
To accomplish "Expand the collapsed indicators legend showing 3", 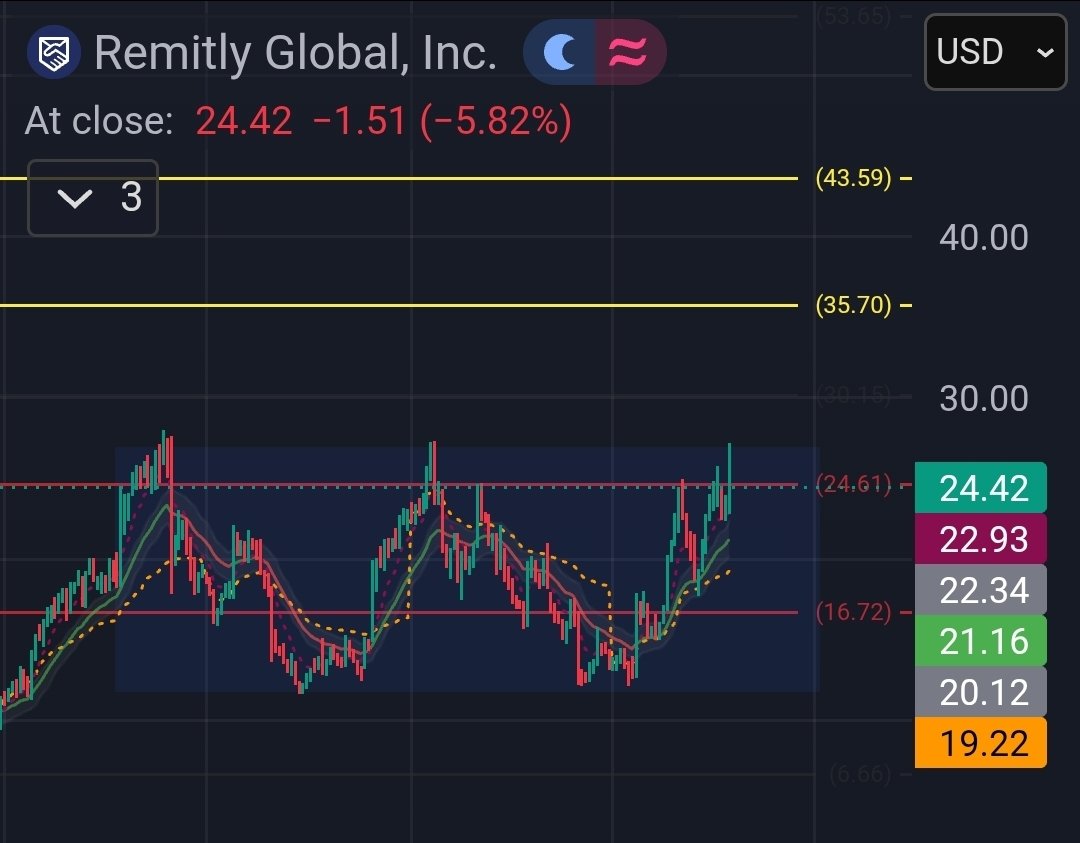I will [93, 198].
